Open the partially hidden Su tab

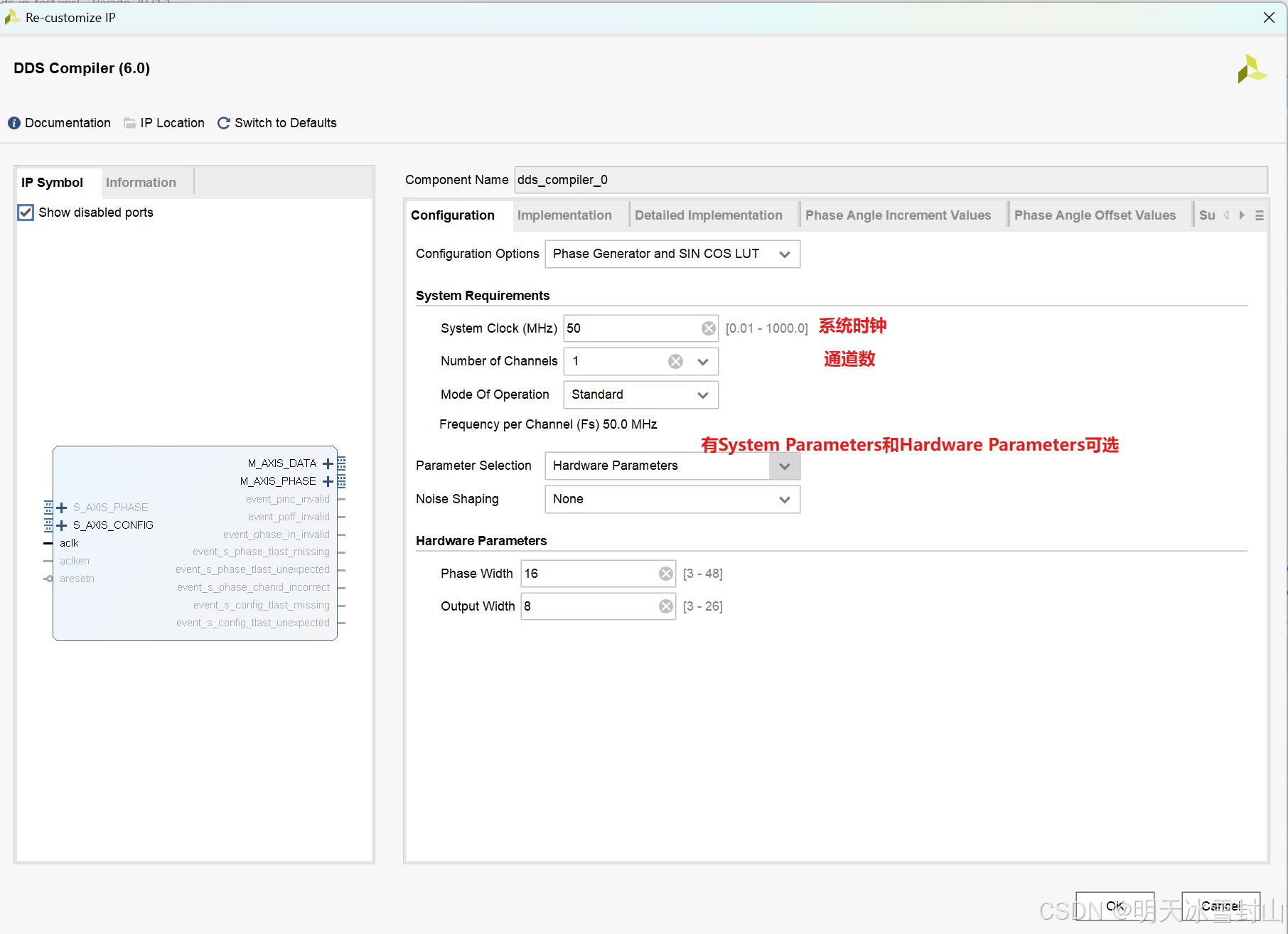(x=1207, y=215)
